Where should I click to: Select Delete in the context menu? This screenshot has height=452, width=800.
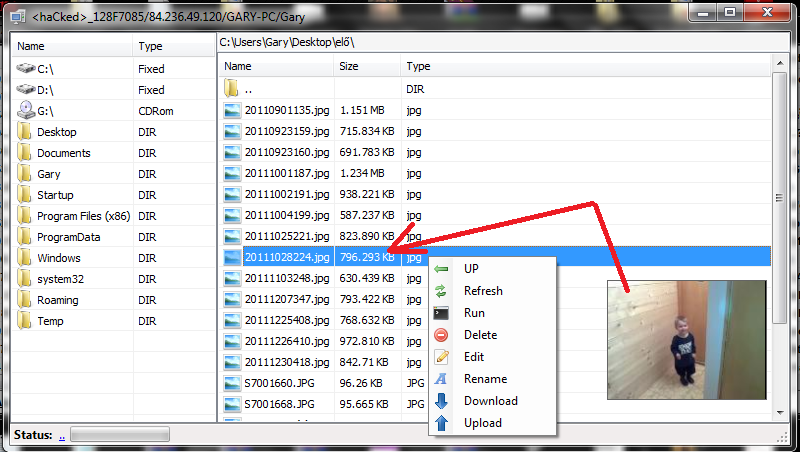click(480, 335)
